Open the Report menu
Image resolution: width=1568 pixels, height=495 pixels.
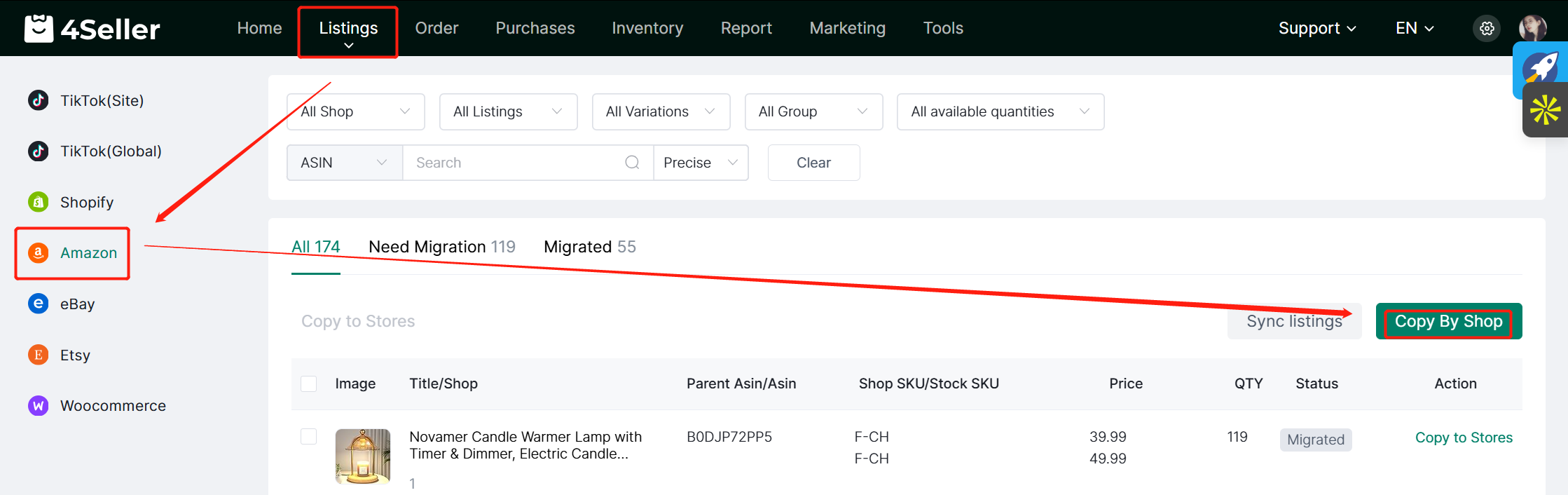(x=746, y=28)
